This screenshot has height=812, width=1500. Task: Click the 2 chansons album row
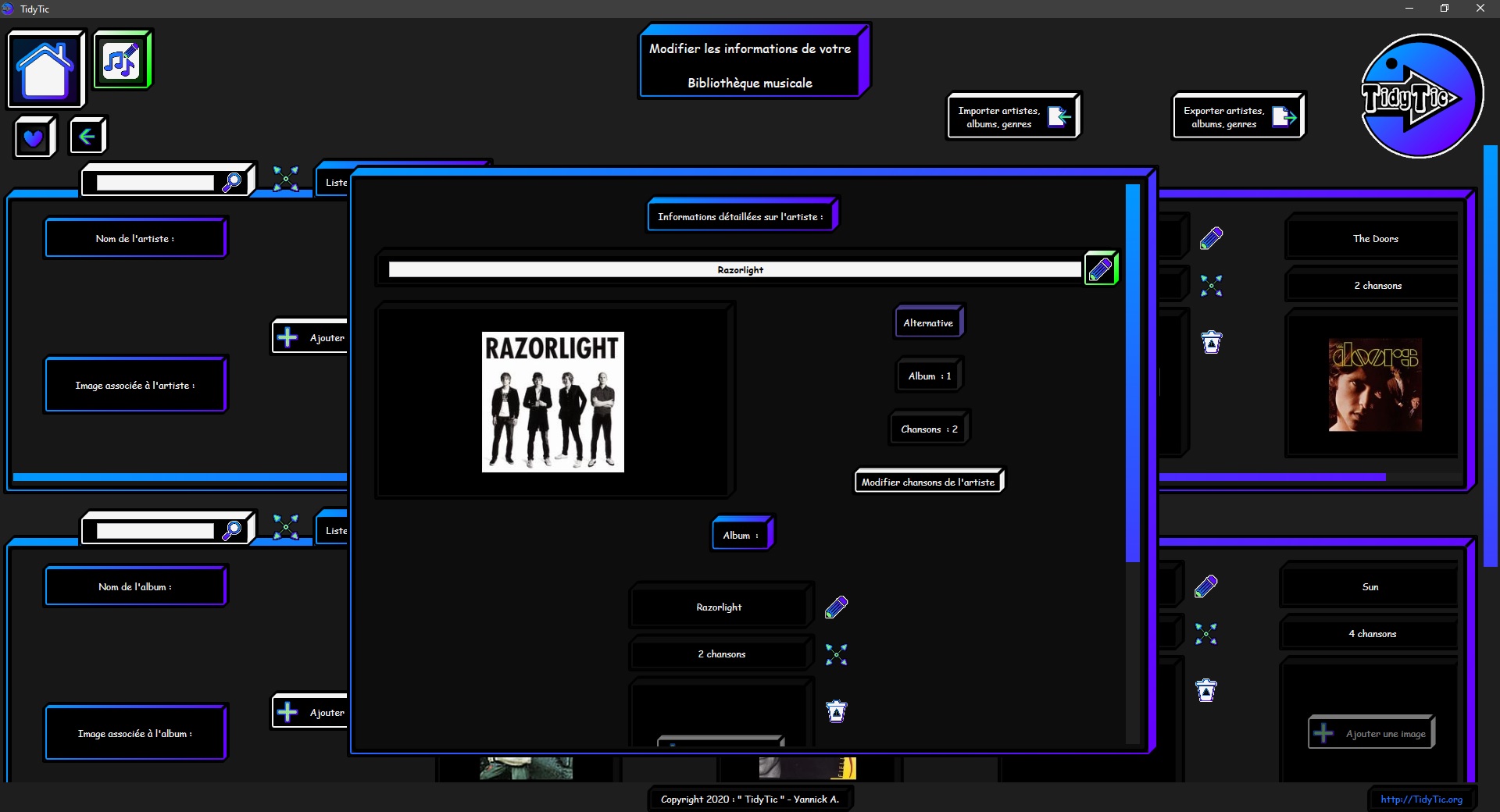pyautogui.click(x=721, y=654)
